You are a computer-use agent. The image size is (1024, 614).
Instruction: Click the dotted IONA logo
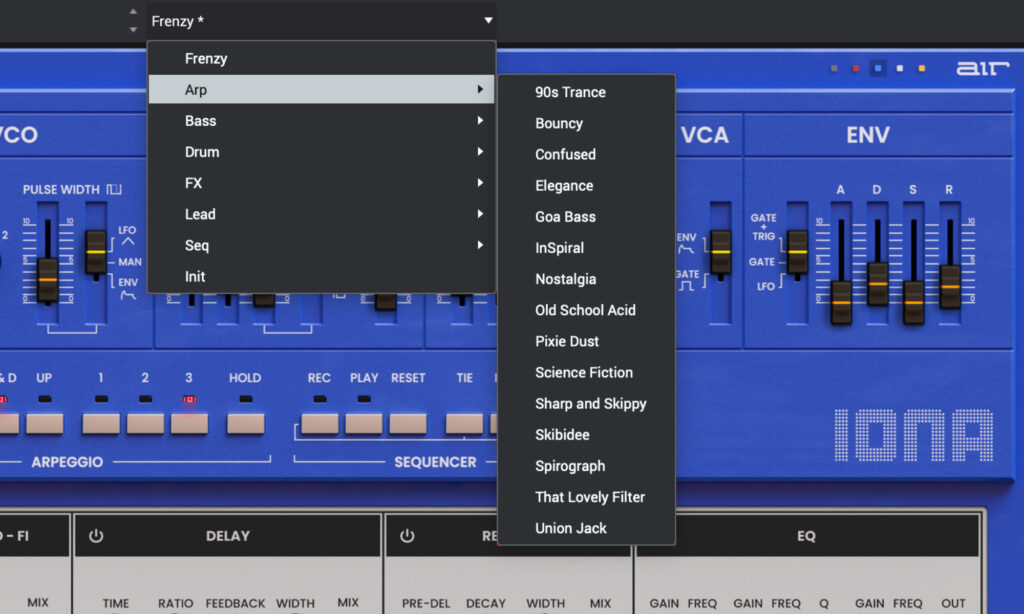coord(913,435)
